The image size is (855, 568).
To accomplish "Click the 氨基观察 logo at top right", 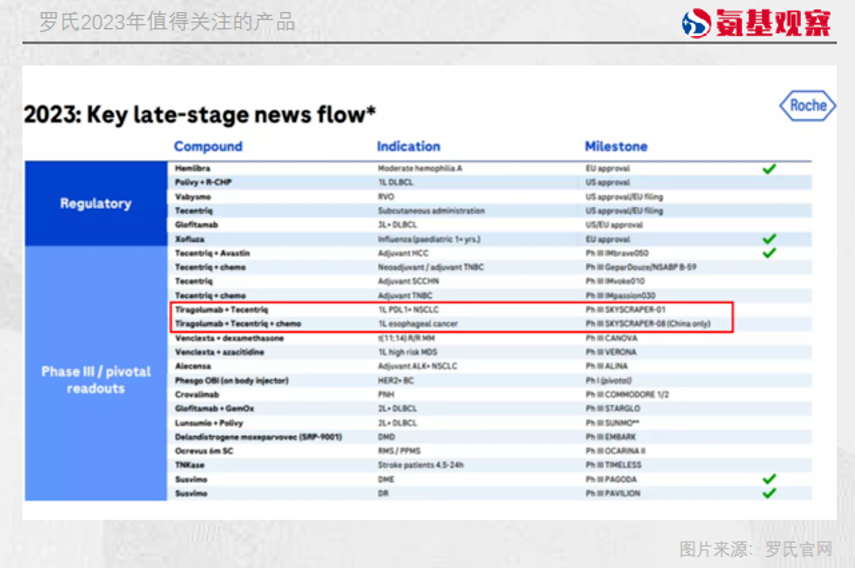I will tap(756, 22).
